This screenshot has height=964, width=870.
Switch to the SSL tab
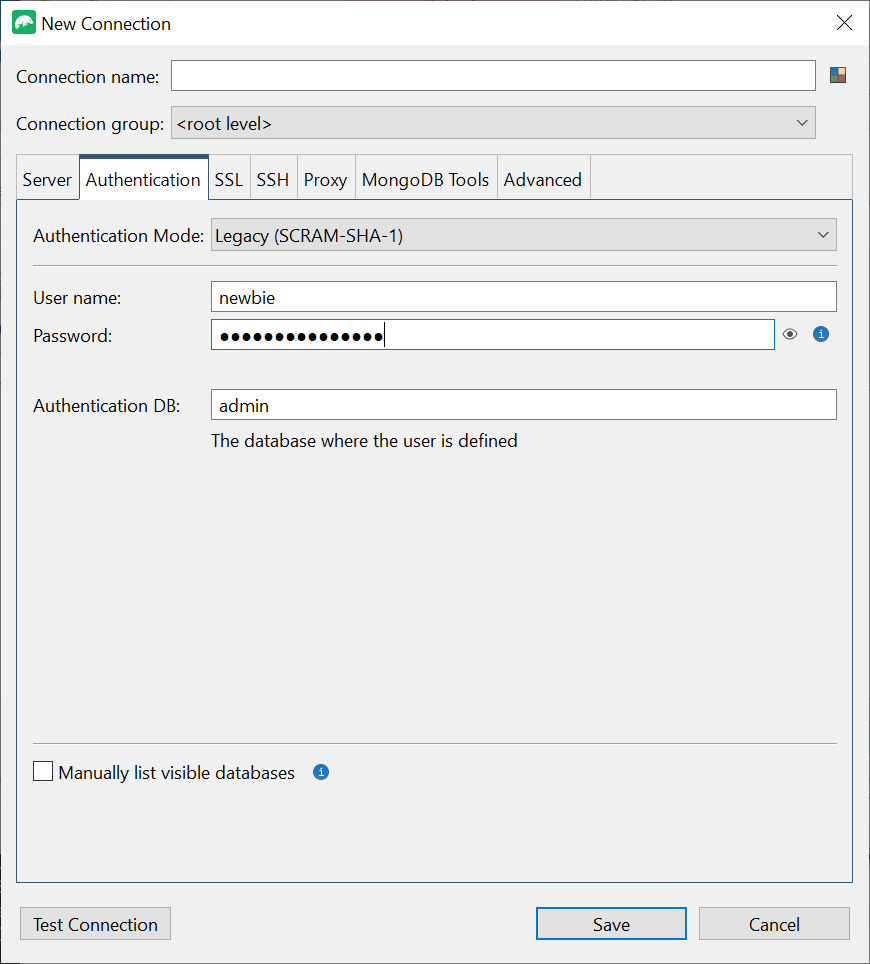click(228, 179)
